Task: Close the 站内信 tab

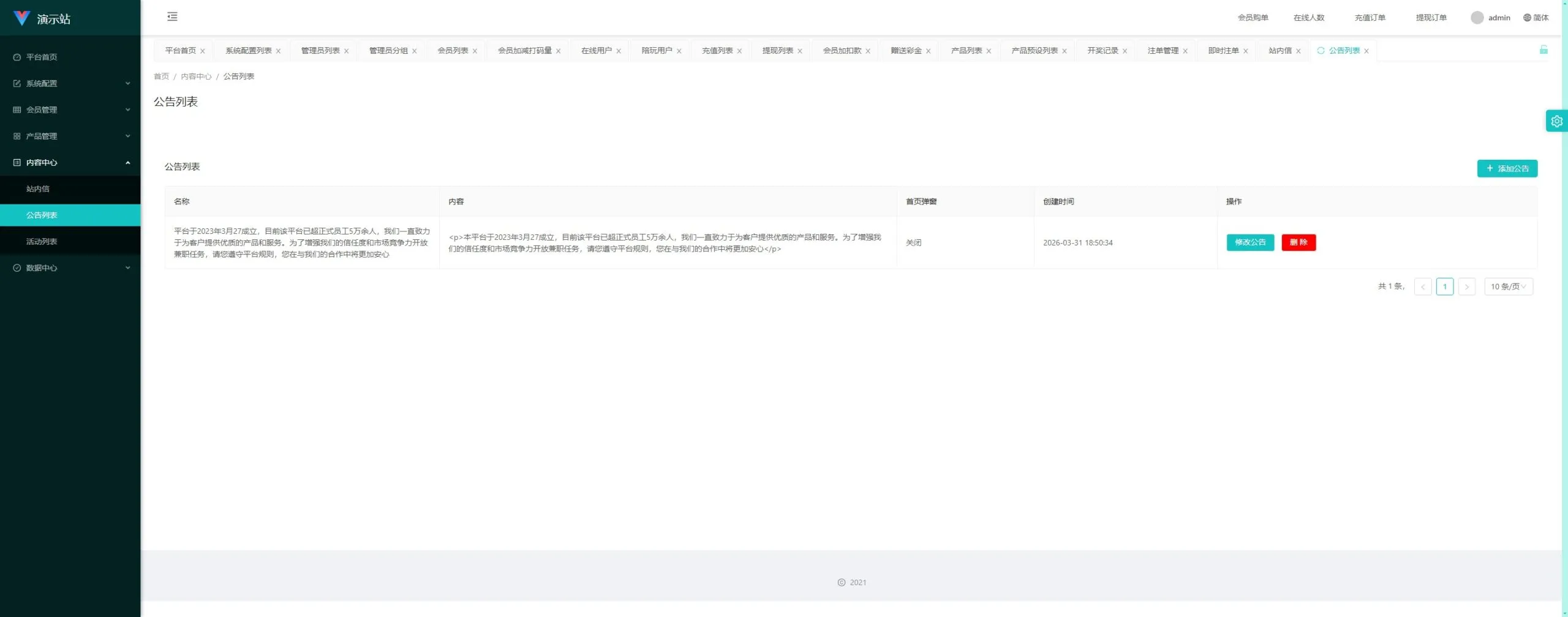Action: click(1298, 51)
